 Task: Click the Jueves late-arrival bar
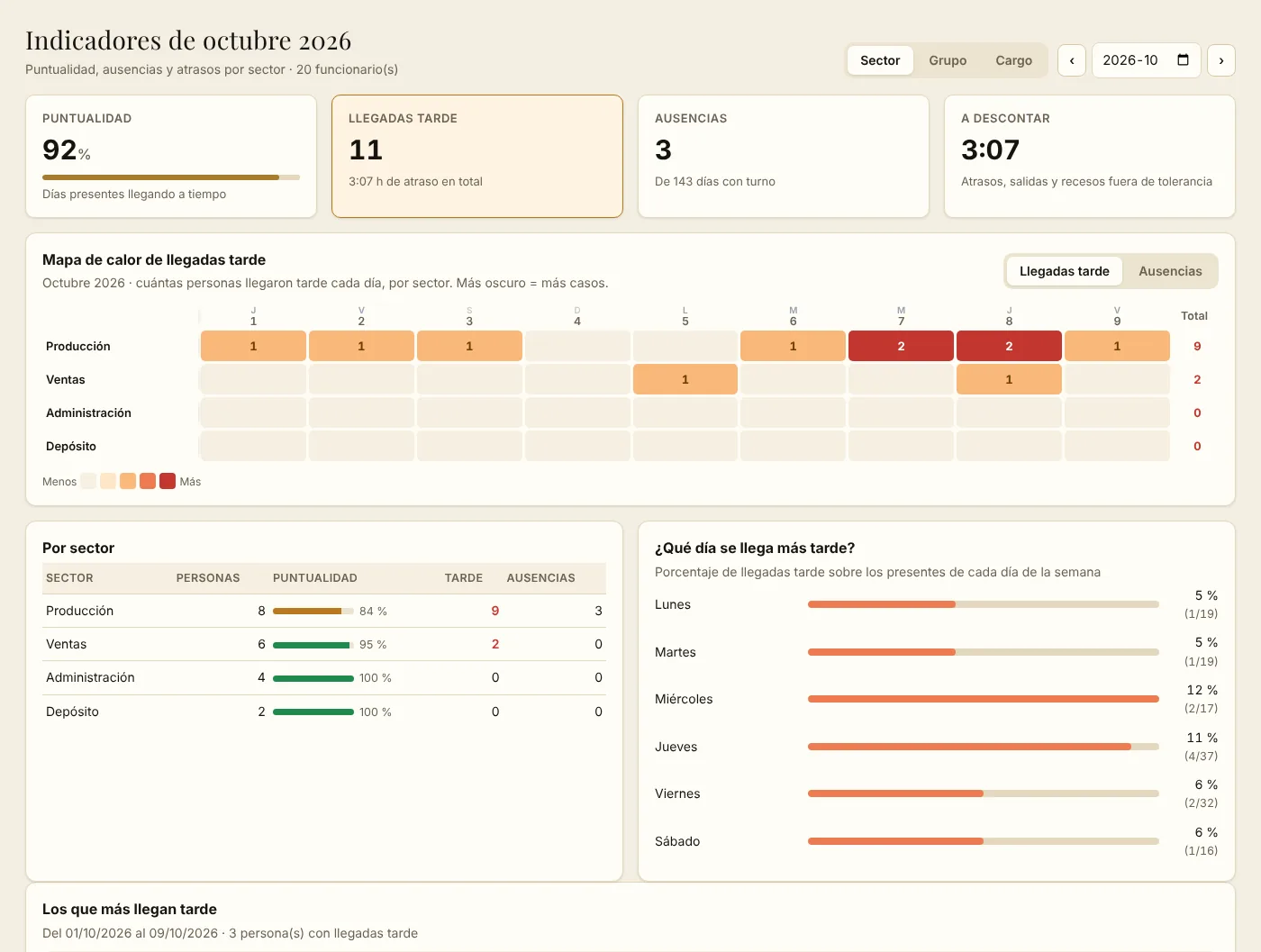click(x=984, y=747)
